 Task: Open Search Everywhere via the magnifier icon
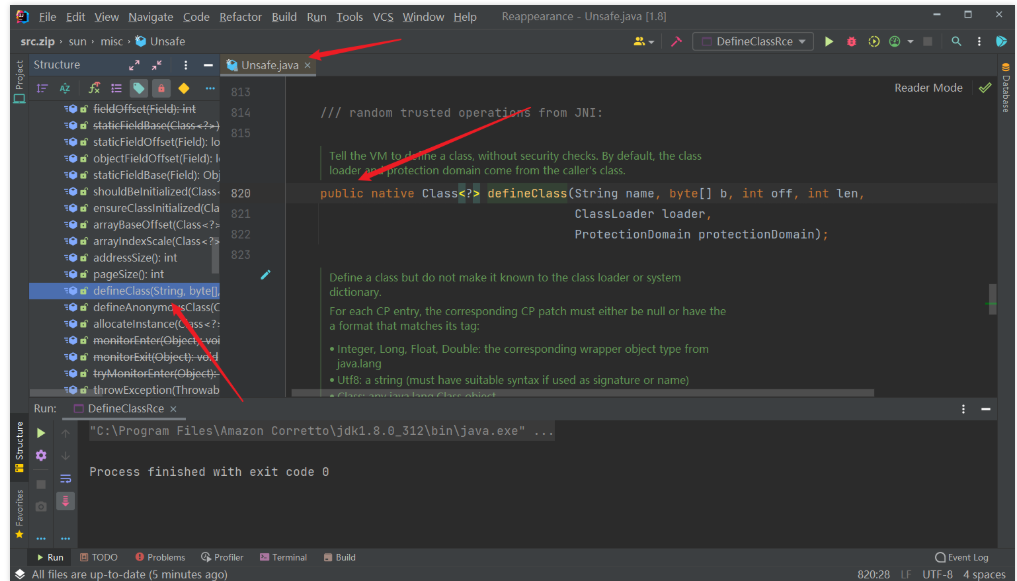[x=956, y=42]
